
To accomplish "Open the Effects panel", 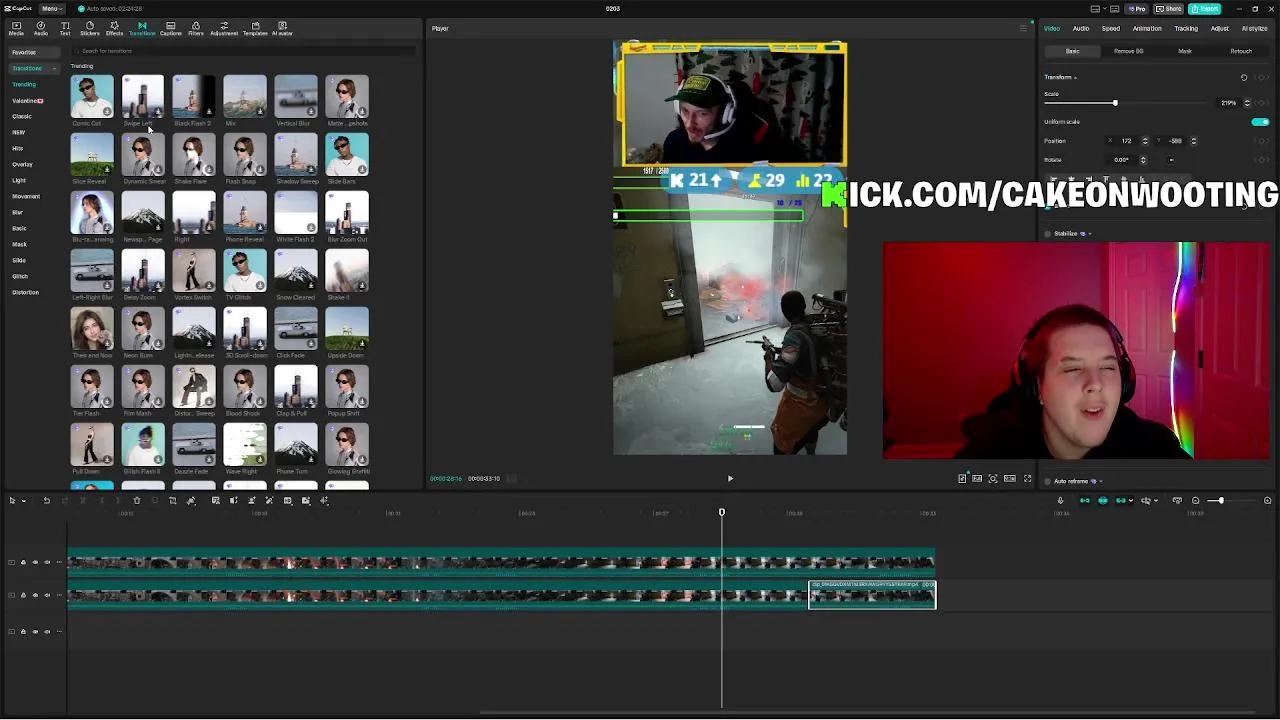I will coord(114,28).
